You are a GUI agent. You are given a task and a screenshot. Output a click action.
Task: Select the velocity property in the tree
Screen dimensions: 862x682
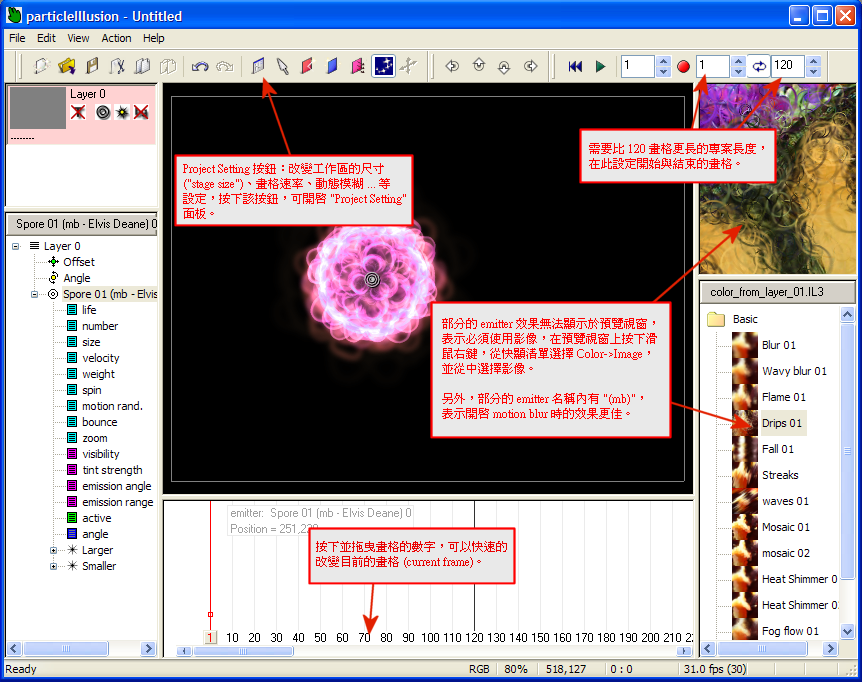pyautogui.click(x=100, y=358)
